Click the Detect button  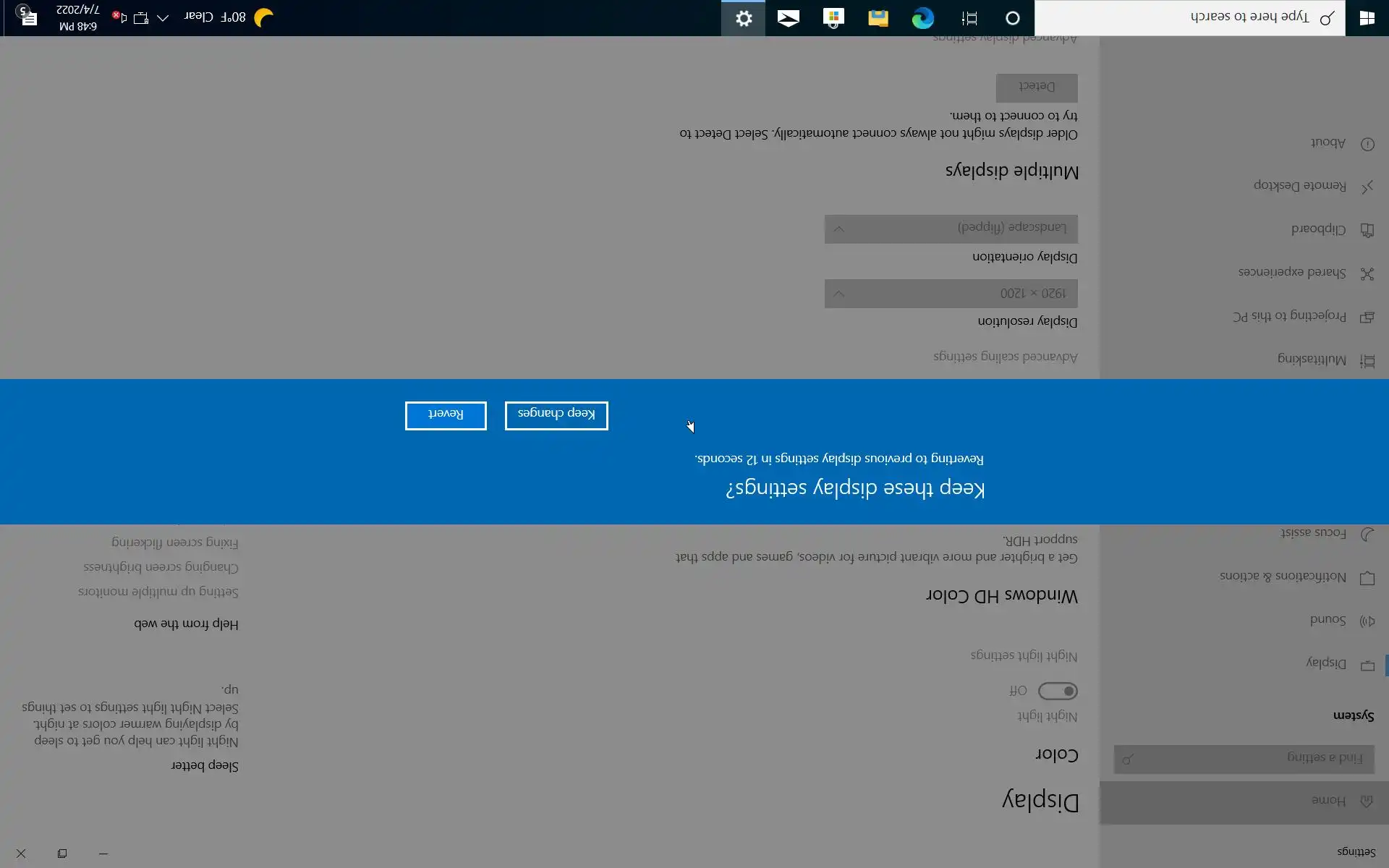coord(1037,88)
